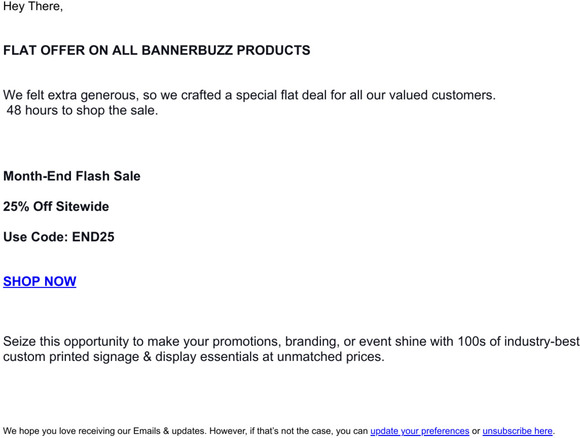Click the unmatched prices phrase
The width and height of the screenshot is (580, 438).
331,357
